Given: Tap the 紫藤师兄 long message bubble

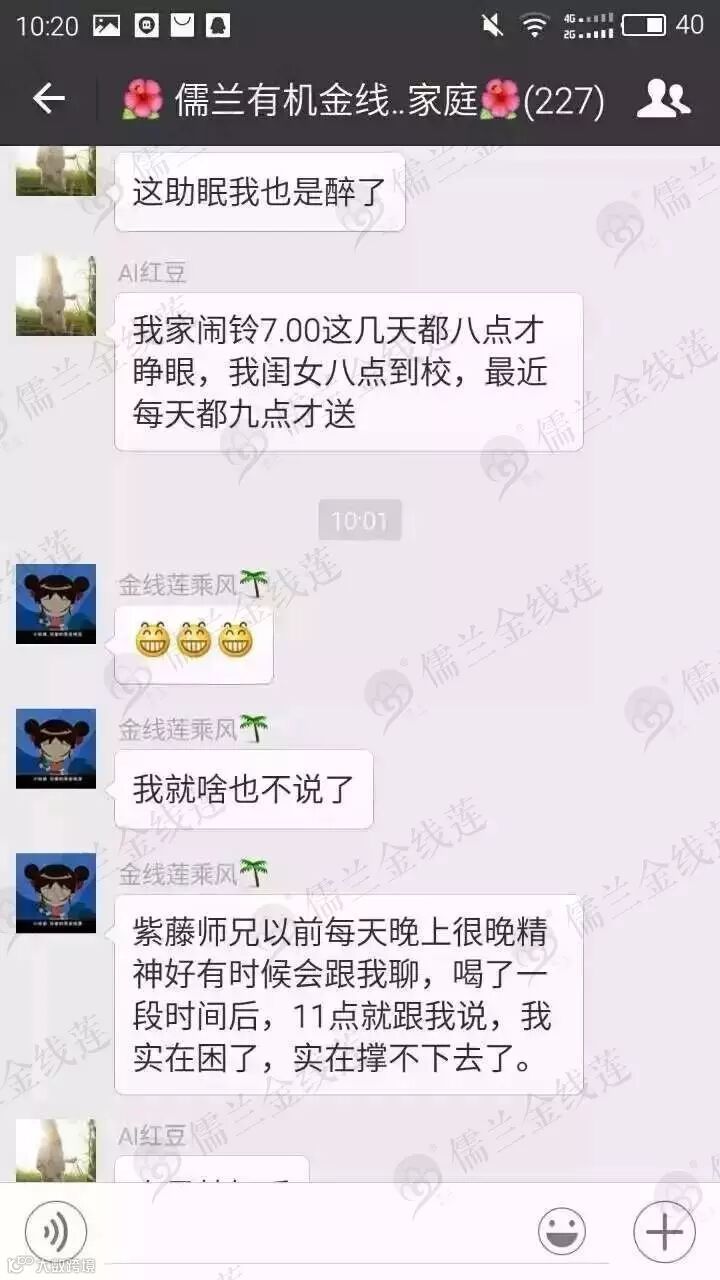Looking at the screenshot, I should (x=349, y=994).
